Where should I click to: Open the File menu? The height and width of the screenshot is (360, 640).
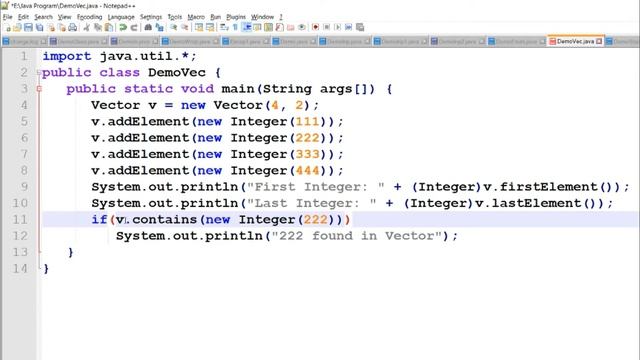coord(8,17)
